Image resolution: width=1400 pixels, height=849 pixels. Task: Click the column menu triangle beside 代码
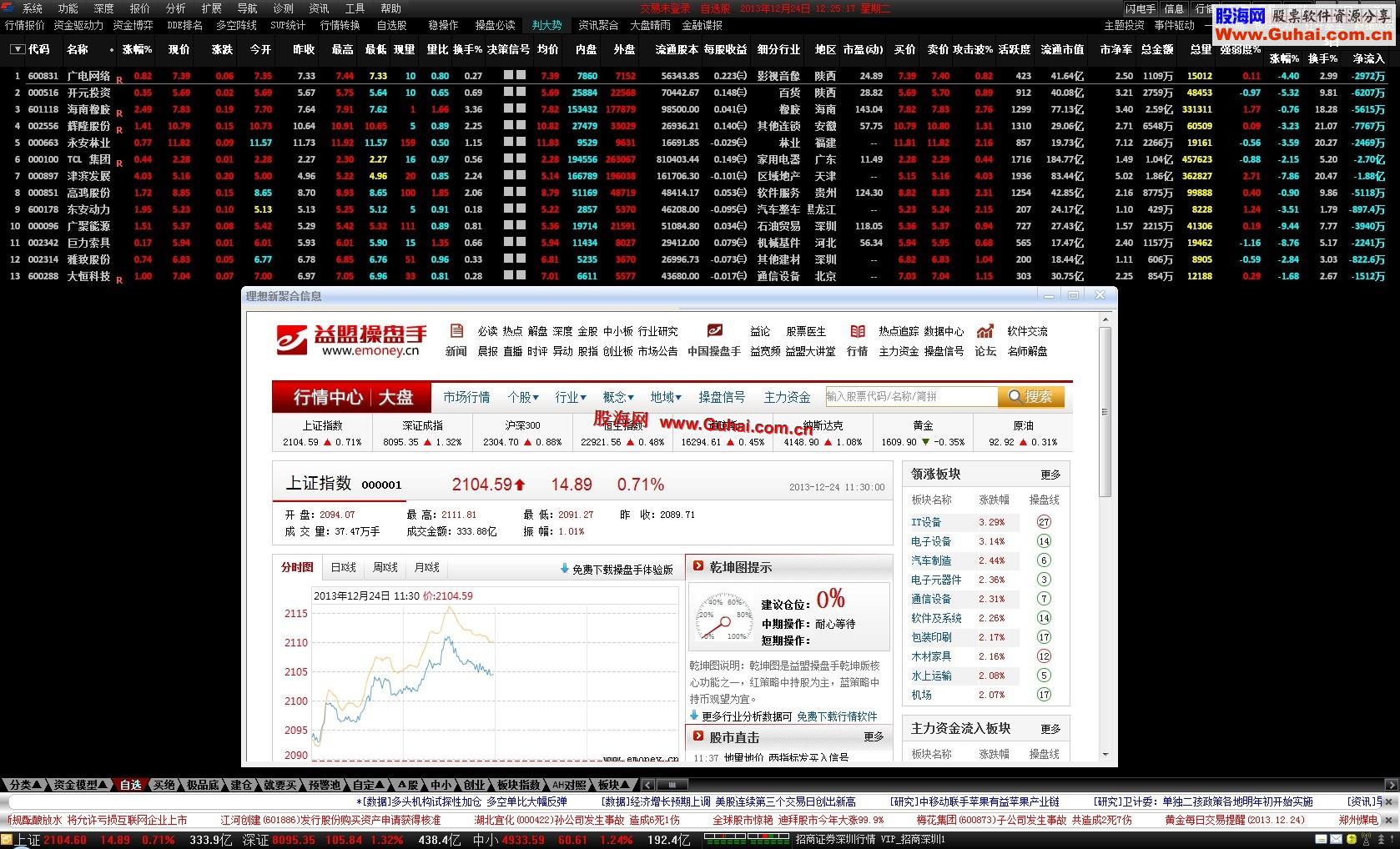17,49
